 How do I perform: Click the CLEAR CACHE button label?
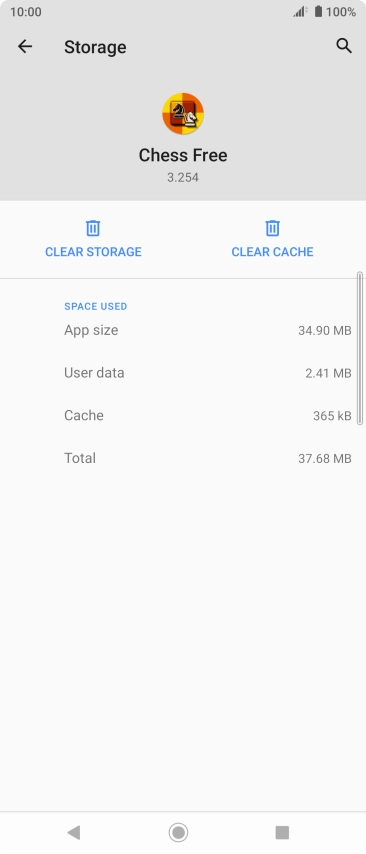(x=272, y=252)
